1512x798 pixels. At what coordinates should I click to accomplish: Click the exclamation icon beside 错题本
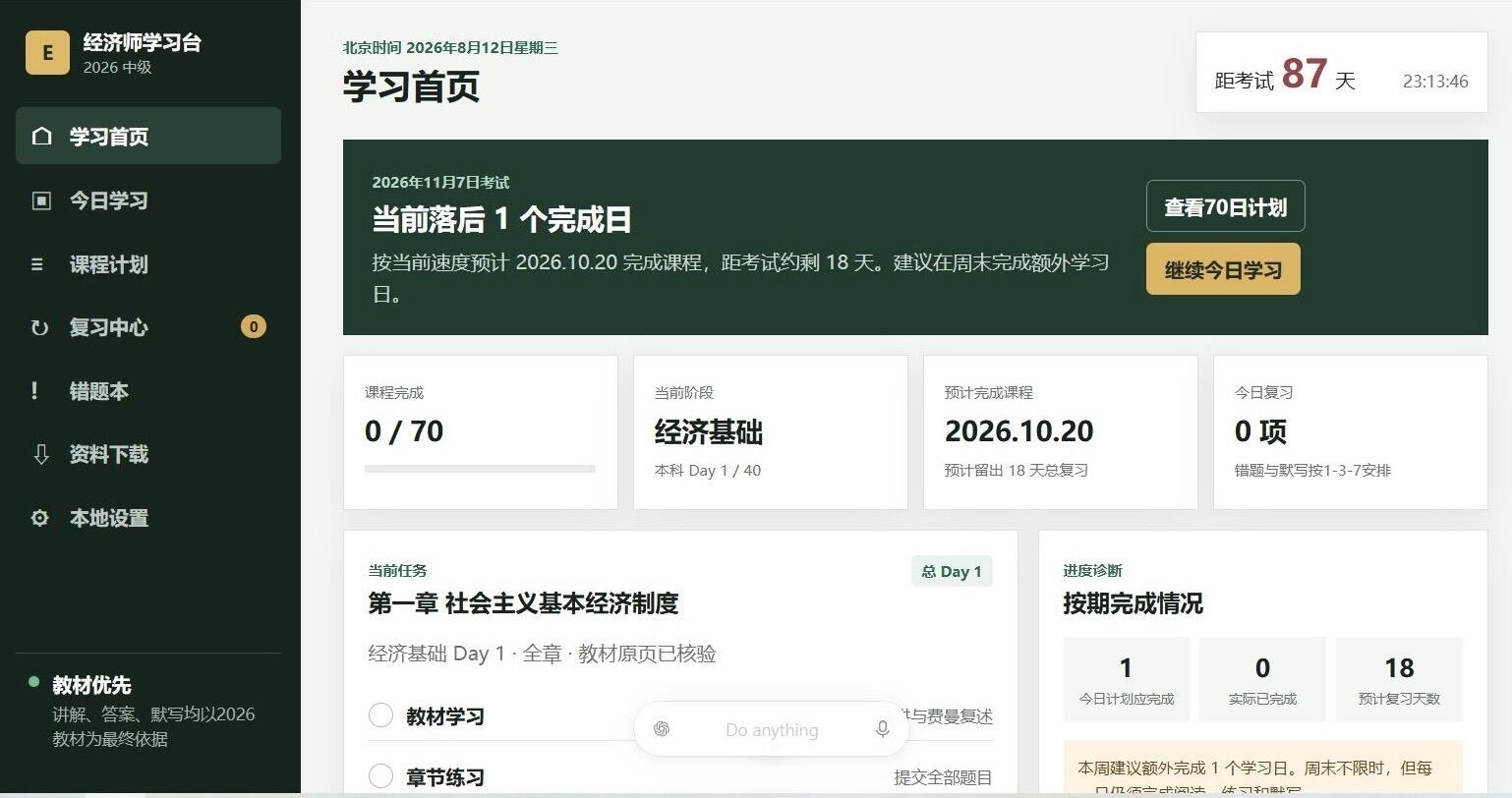click(x=34, y=391)
